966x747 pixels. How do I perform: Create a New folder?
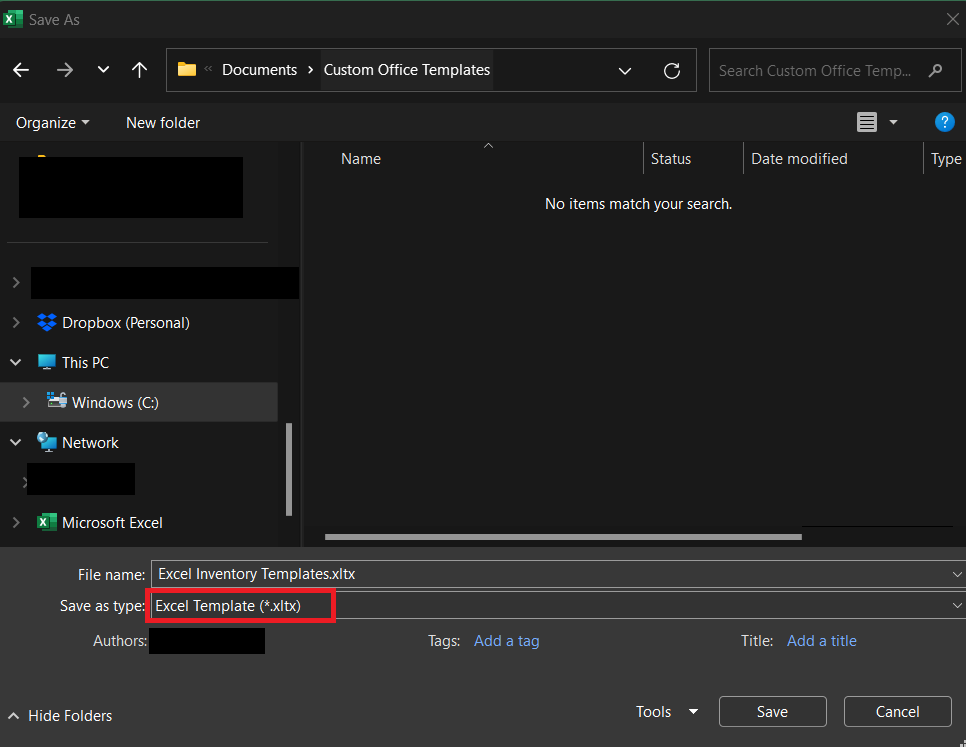coord(163,123)
